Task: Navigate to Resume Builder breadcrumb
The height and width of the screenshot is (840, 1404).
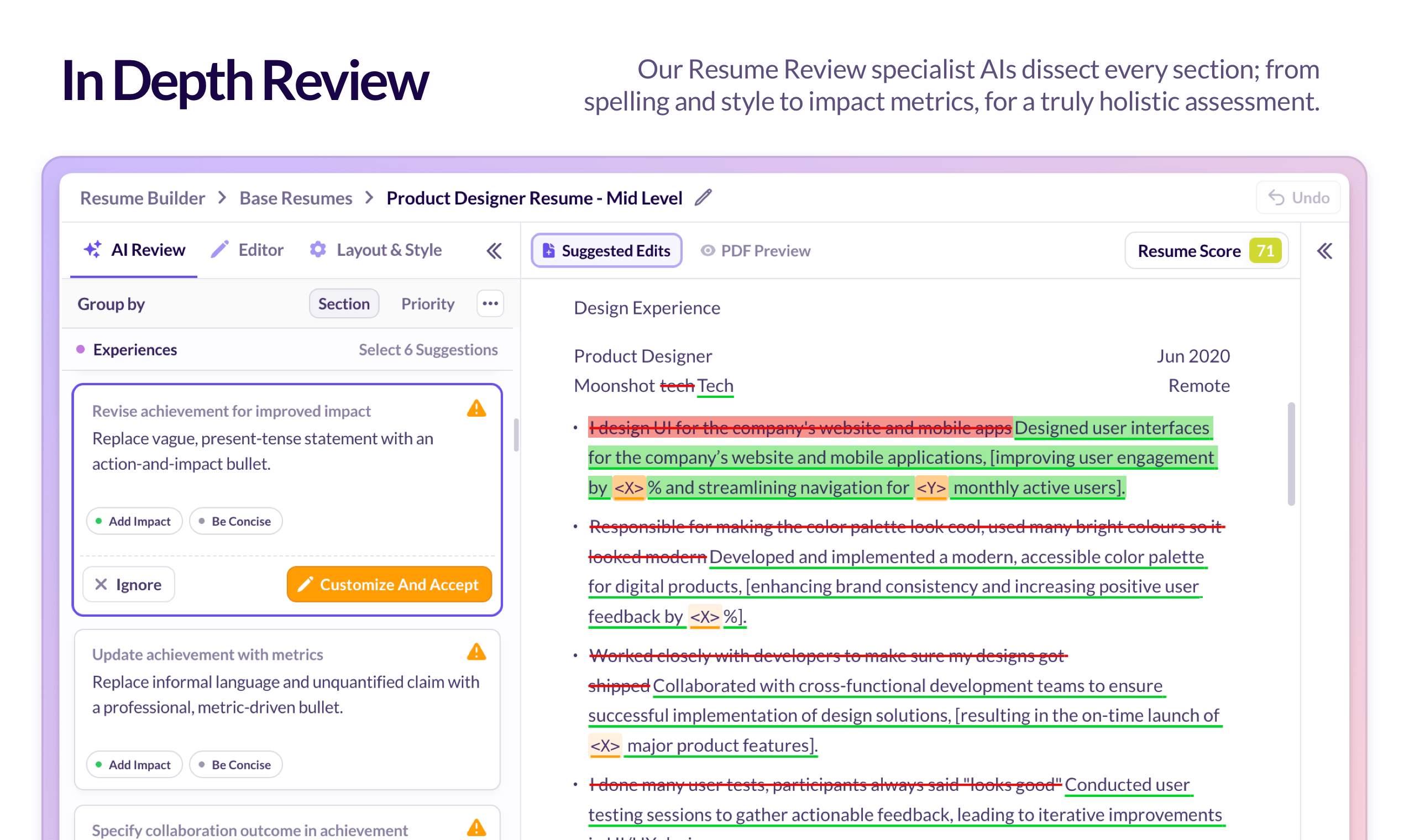Action: pos(142,197)
